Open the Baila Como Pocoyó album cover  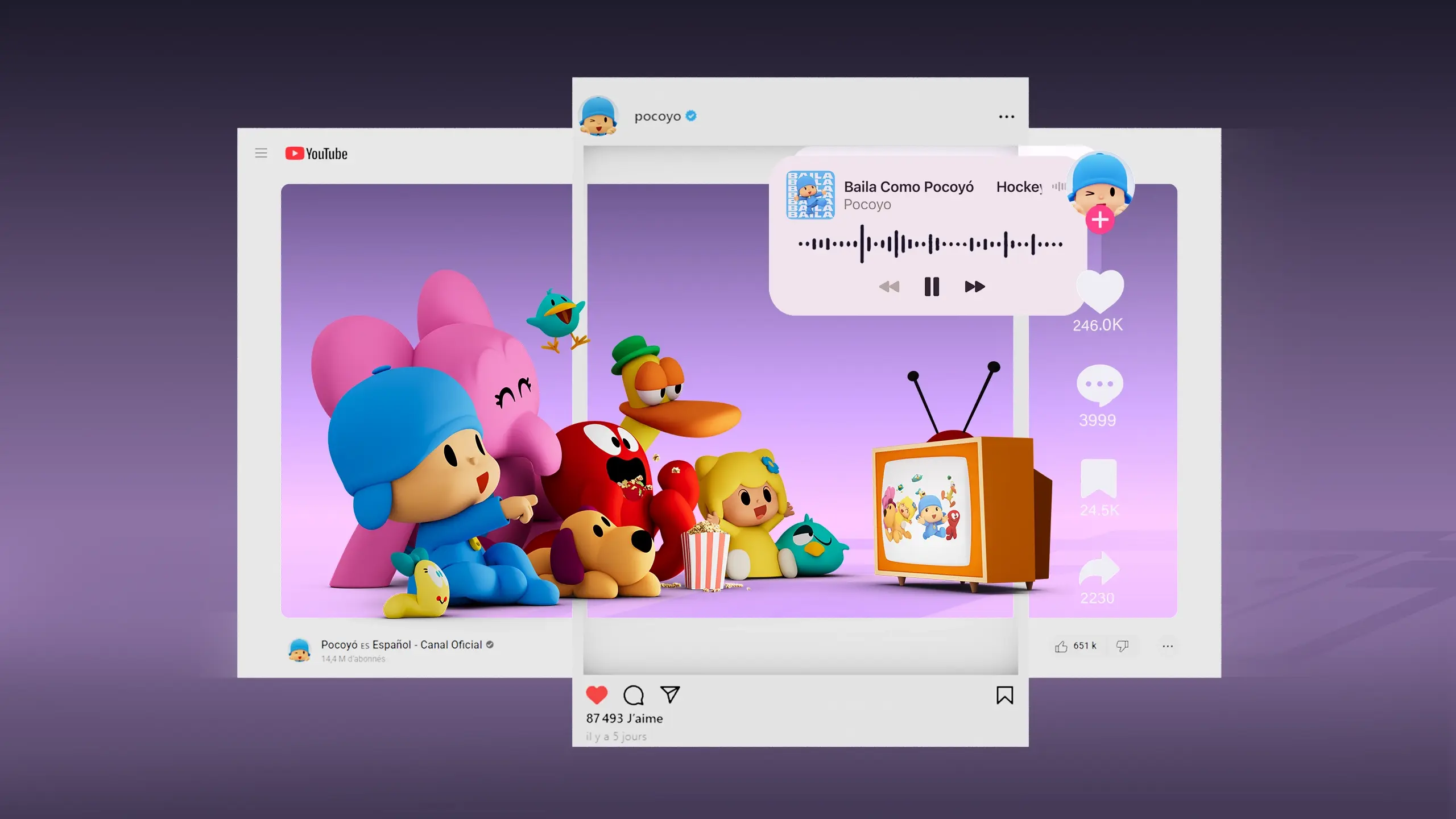[810, 195]
